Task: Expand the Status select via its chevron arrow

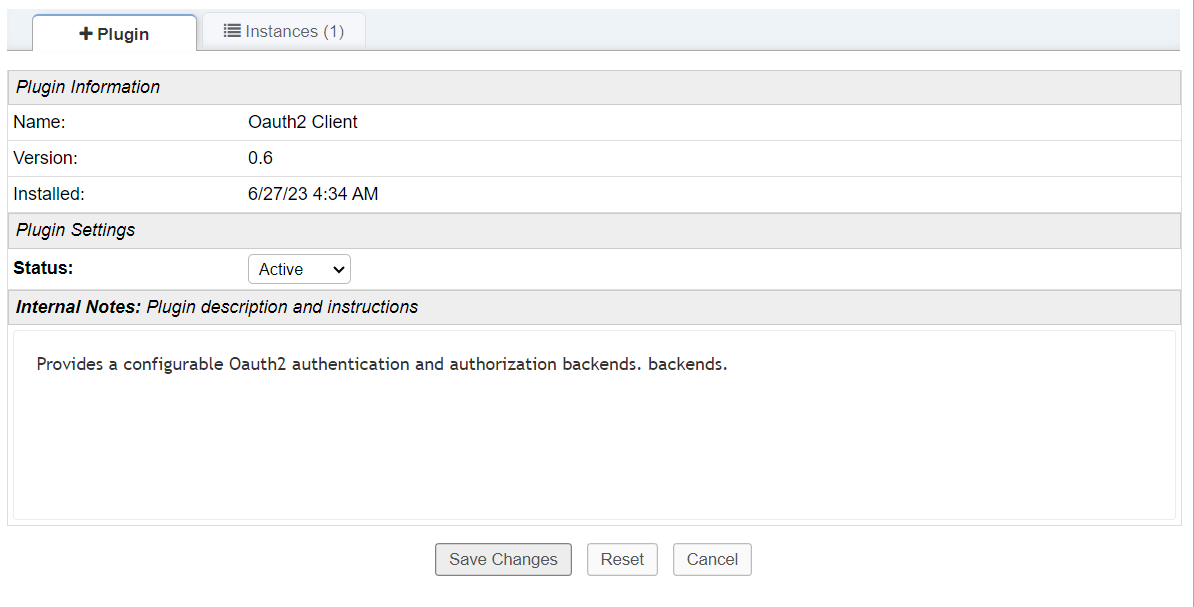Action: [338, 269]
